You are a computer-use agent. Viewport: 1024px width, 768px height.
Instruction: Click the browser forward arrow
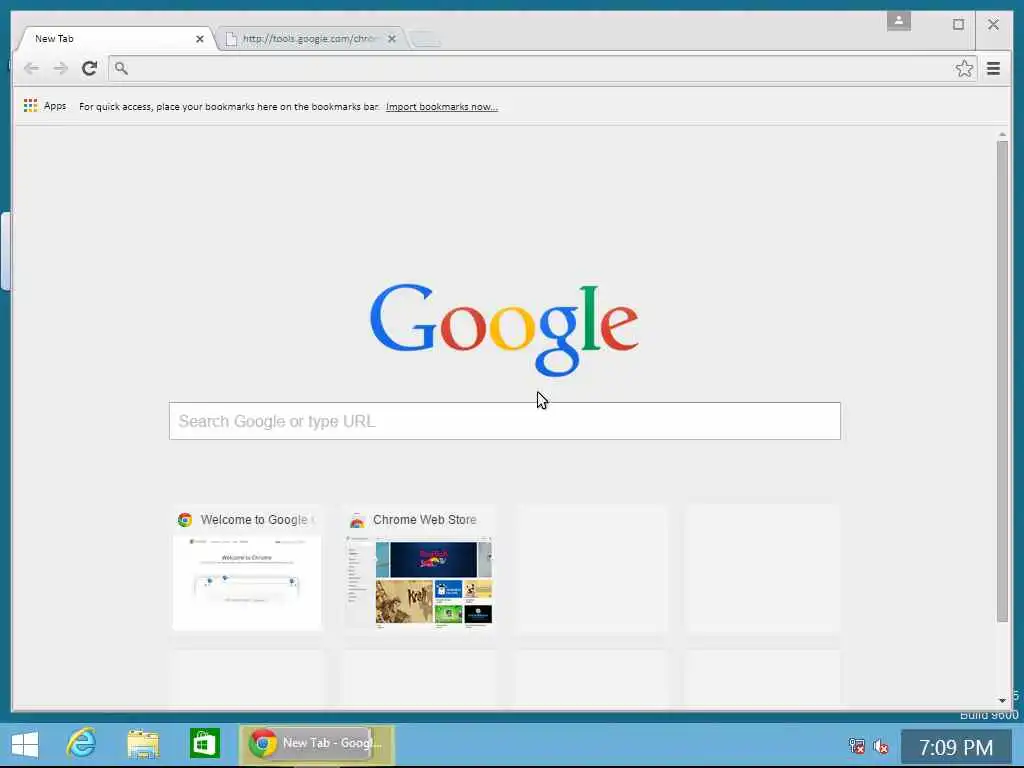[61, 68]
